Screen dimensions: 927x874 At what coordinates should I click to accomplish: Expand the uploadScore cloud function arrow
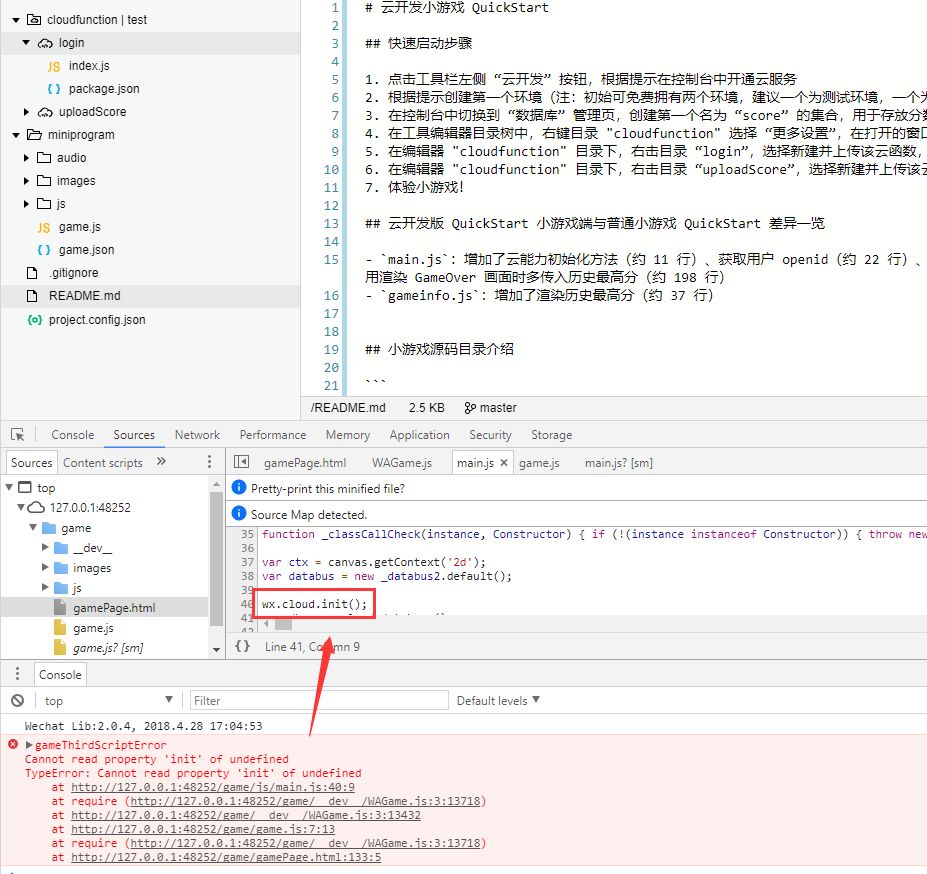click(26, 112)
